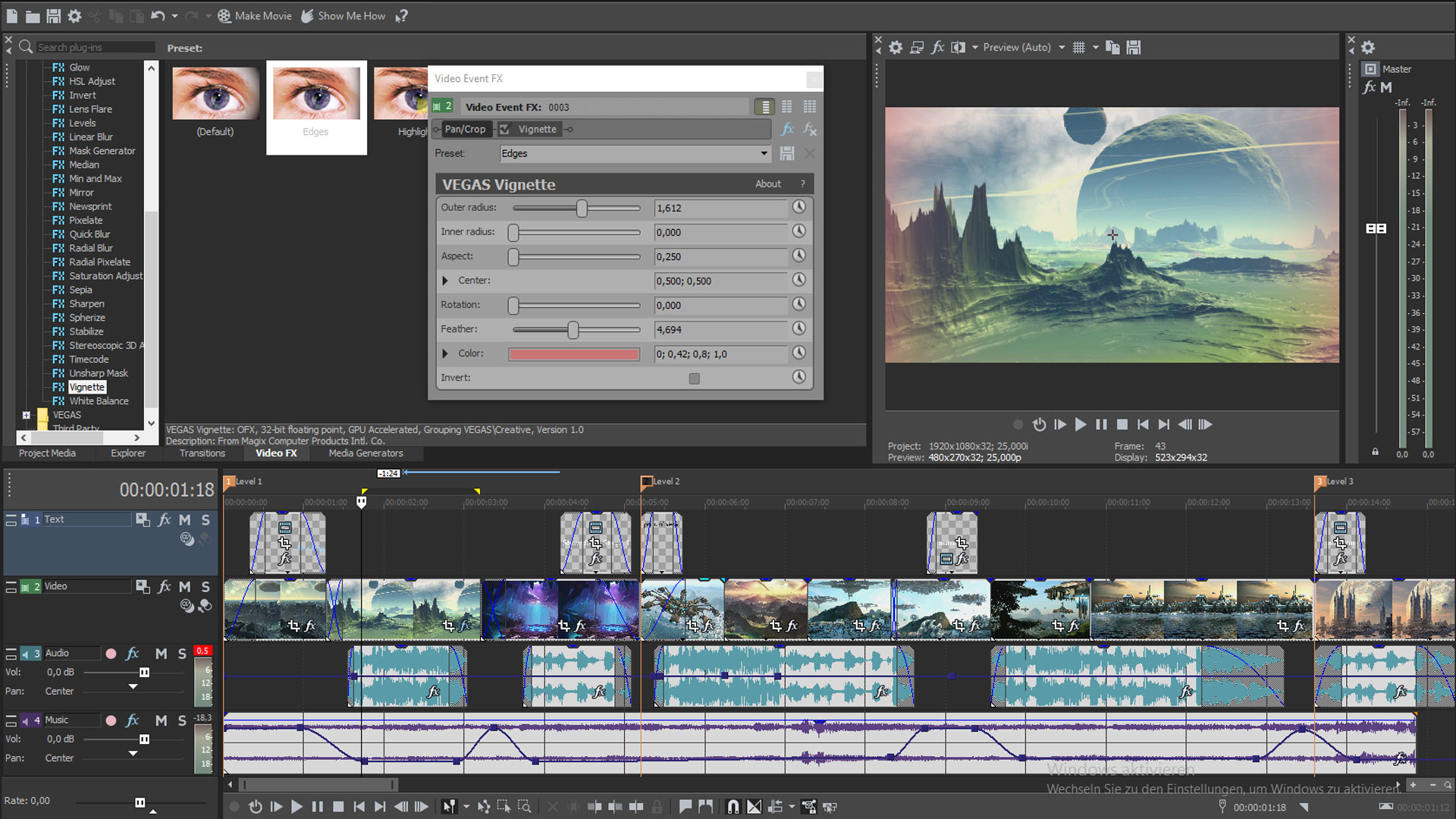The height and width of the screenshot is (819, 1456).
Task: Toggle mute on the Music track 4
Action: tap(162, 720)
